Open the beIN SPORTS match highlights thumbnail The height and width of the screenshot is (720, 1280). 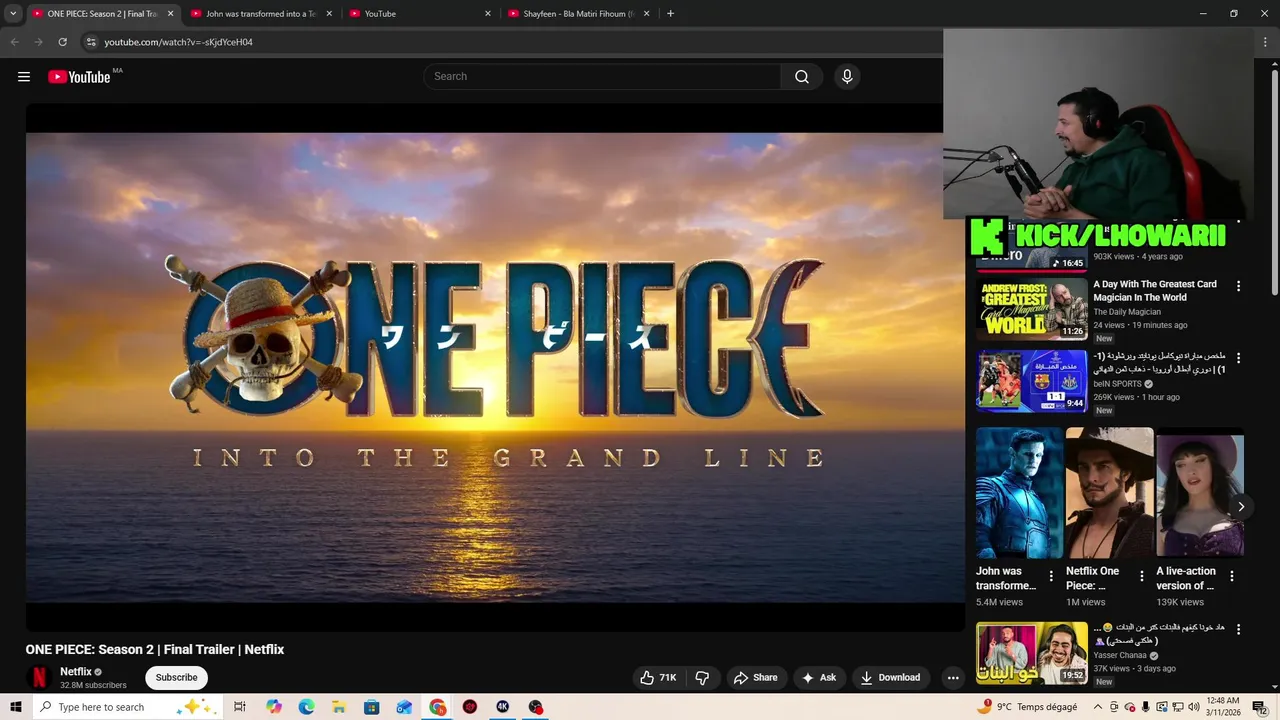[1032, 381]
